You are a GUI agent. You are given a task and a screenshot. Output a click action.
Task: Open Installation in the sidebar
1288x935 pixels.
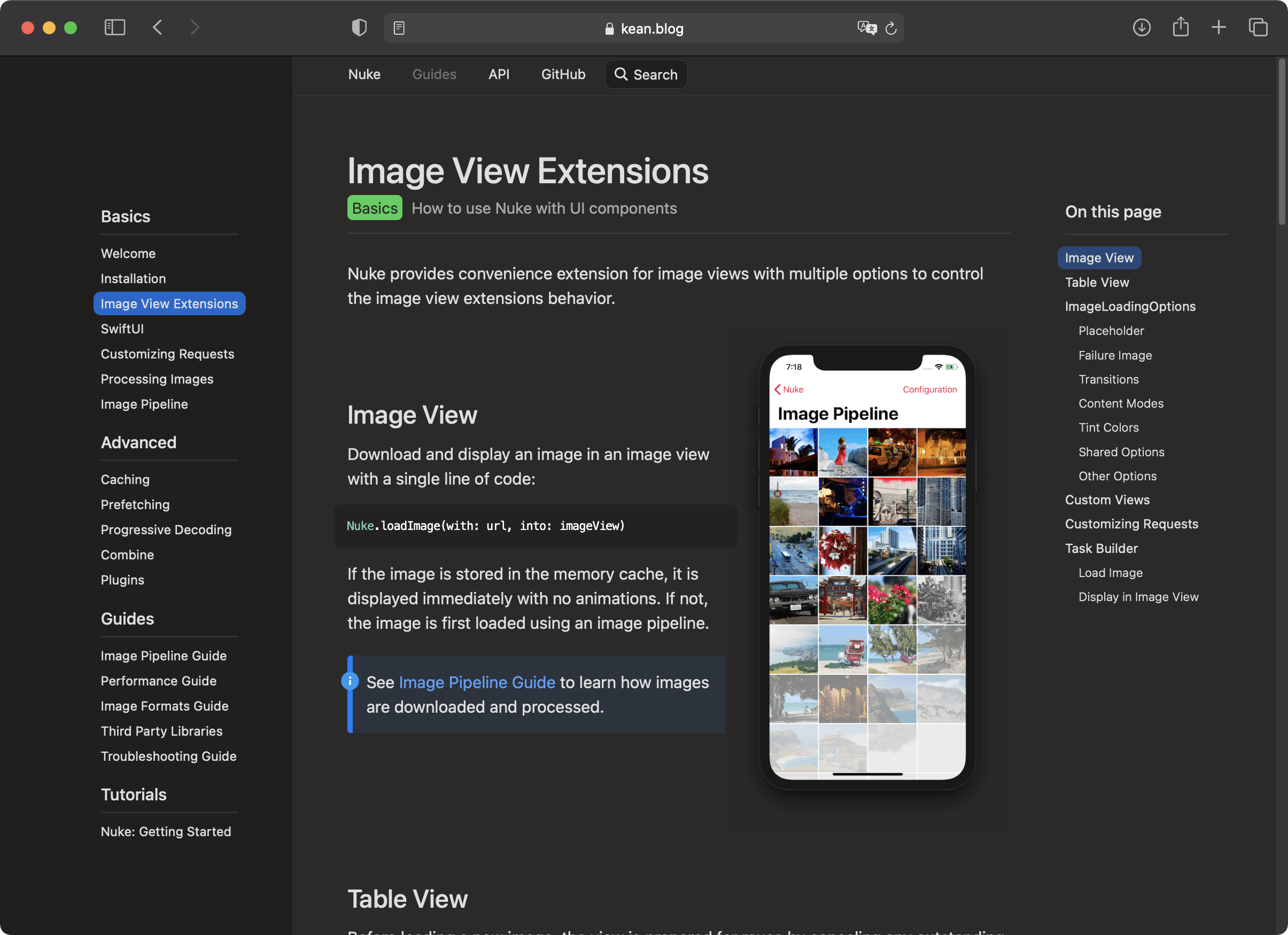point(133,279)
